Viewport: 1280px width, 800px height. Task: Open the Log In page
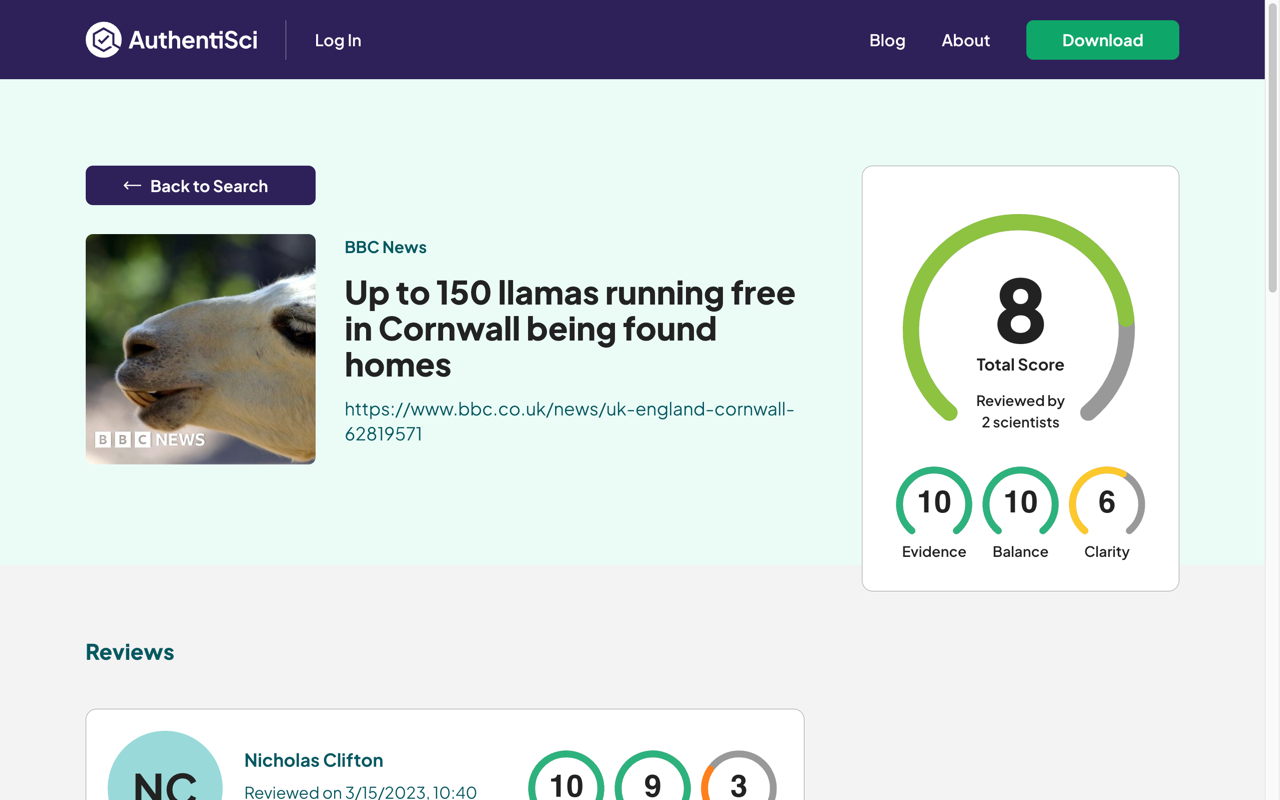coord(338,40)
